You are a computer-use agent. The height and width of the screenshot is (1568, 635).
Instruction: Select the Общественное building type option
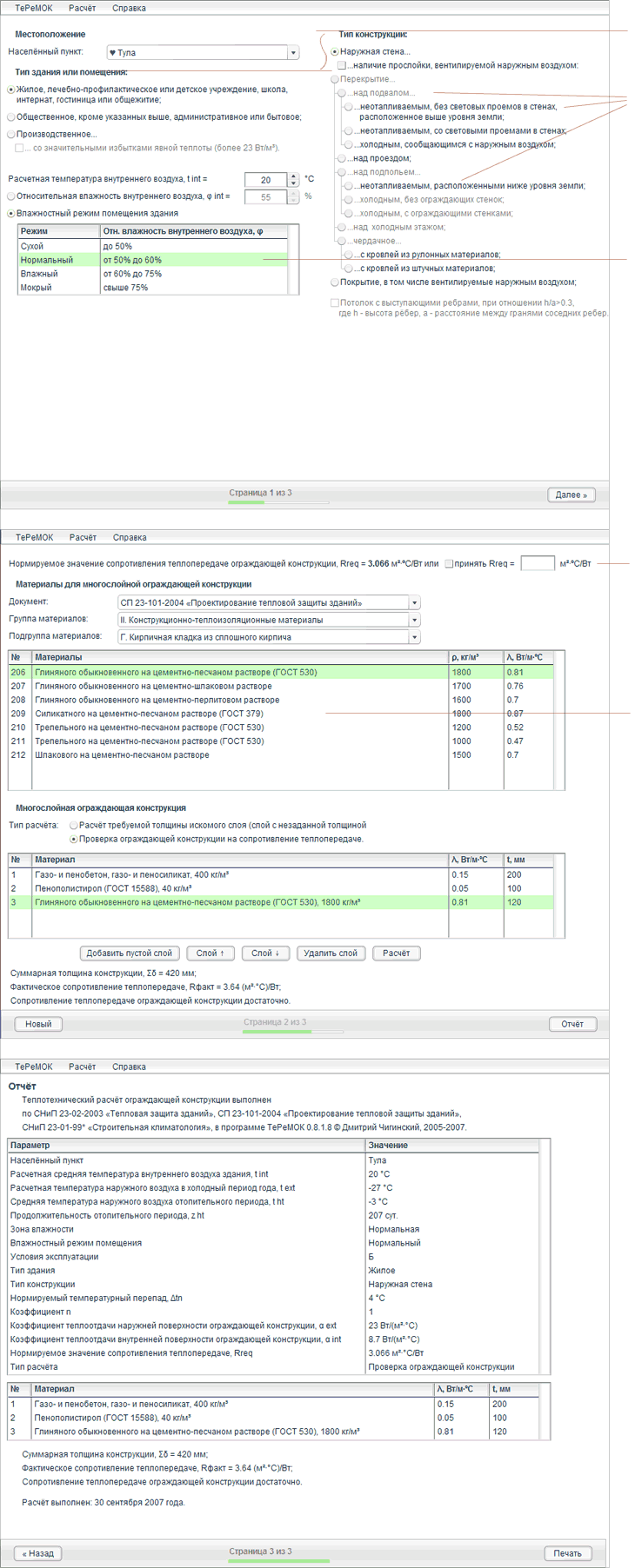point(11,116)
